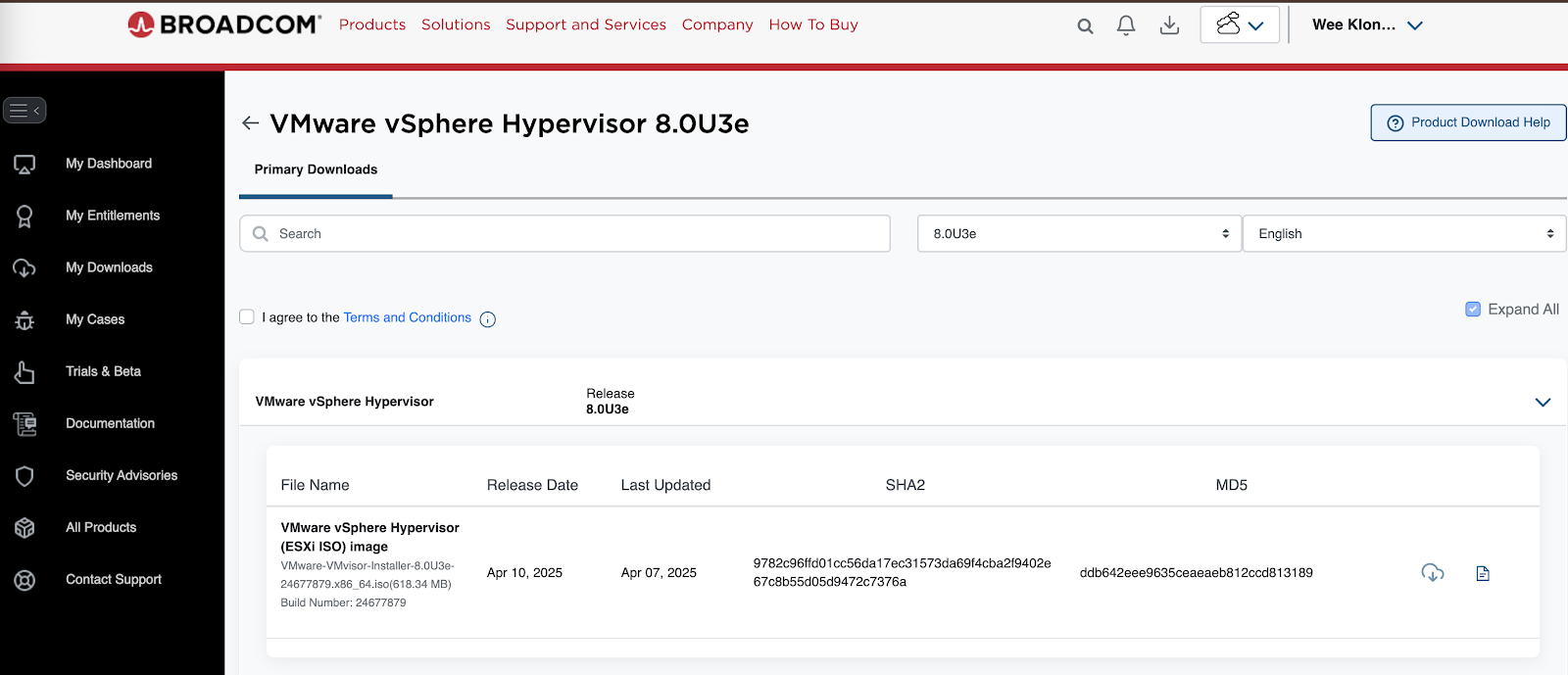Click the SHA2 hash value 9782c96ffd...

tap(902, 572)
